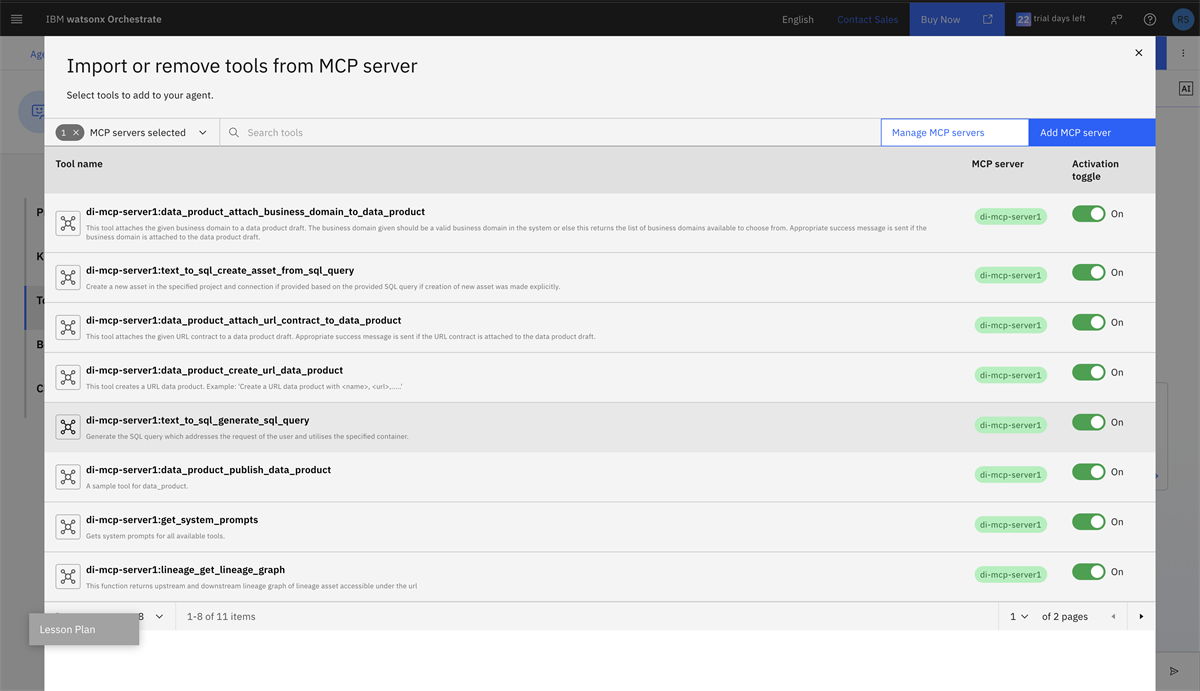Click the magnifier icon in search tools
Image resolution: width=1200 pixels, height=691 pixels.
(234, 132)
